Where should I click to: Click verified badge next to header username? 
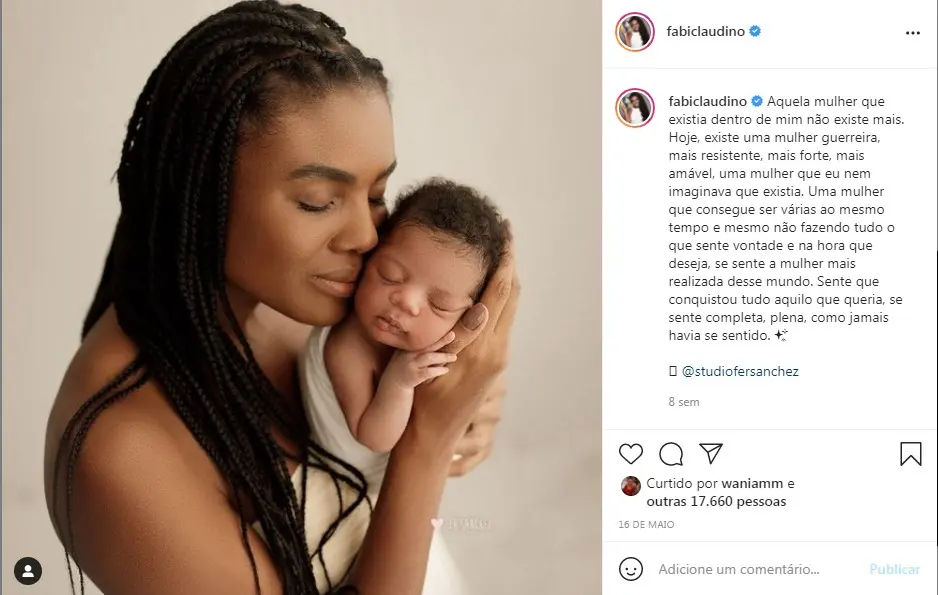(x=755, y=31)
